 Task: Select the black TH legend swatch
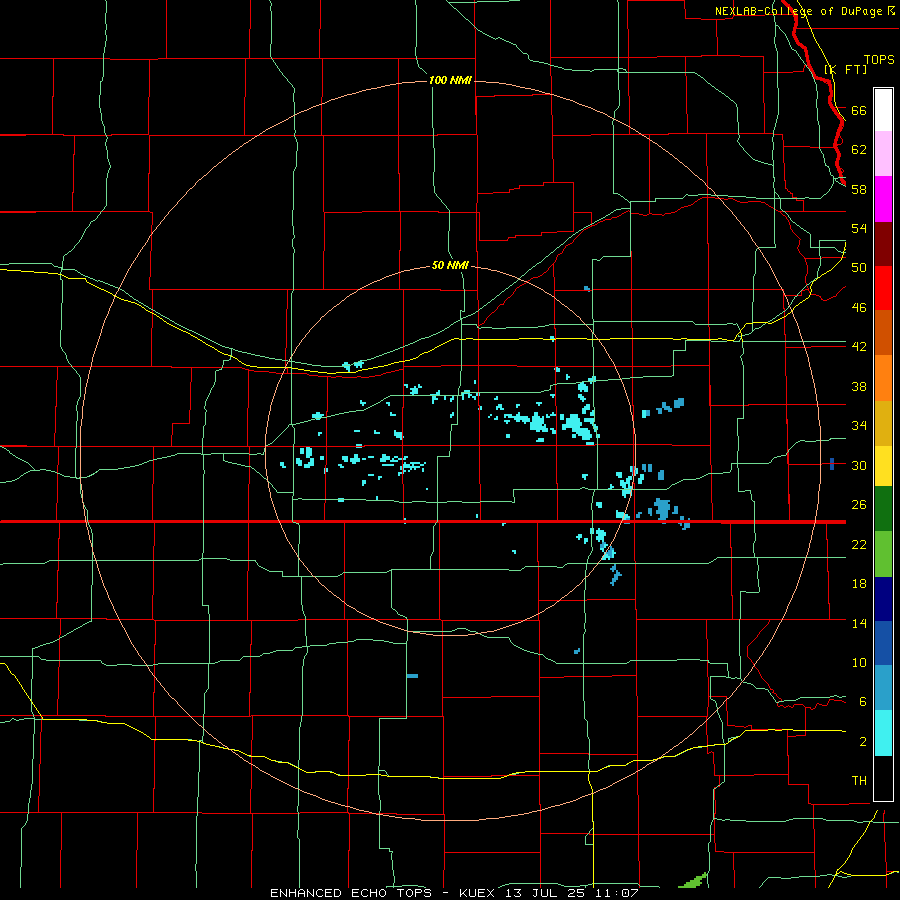[x=883, y=778]
